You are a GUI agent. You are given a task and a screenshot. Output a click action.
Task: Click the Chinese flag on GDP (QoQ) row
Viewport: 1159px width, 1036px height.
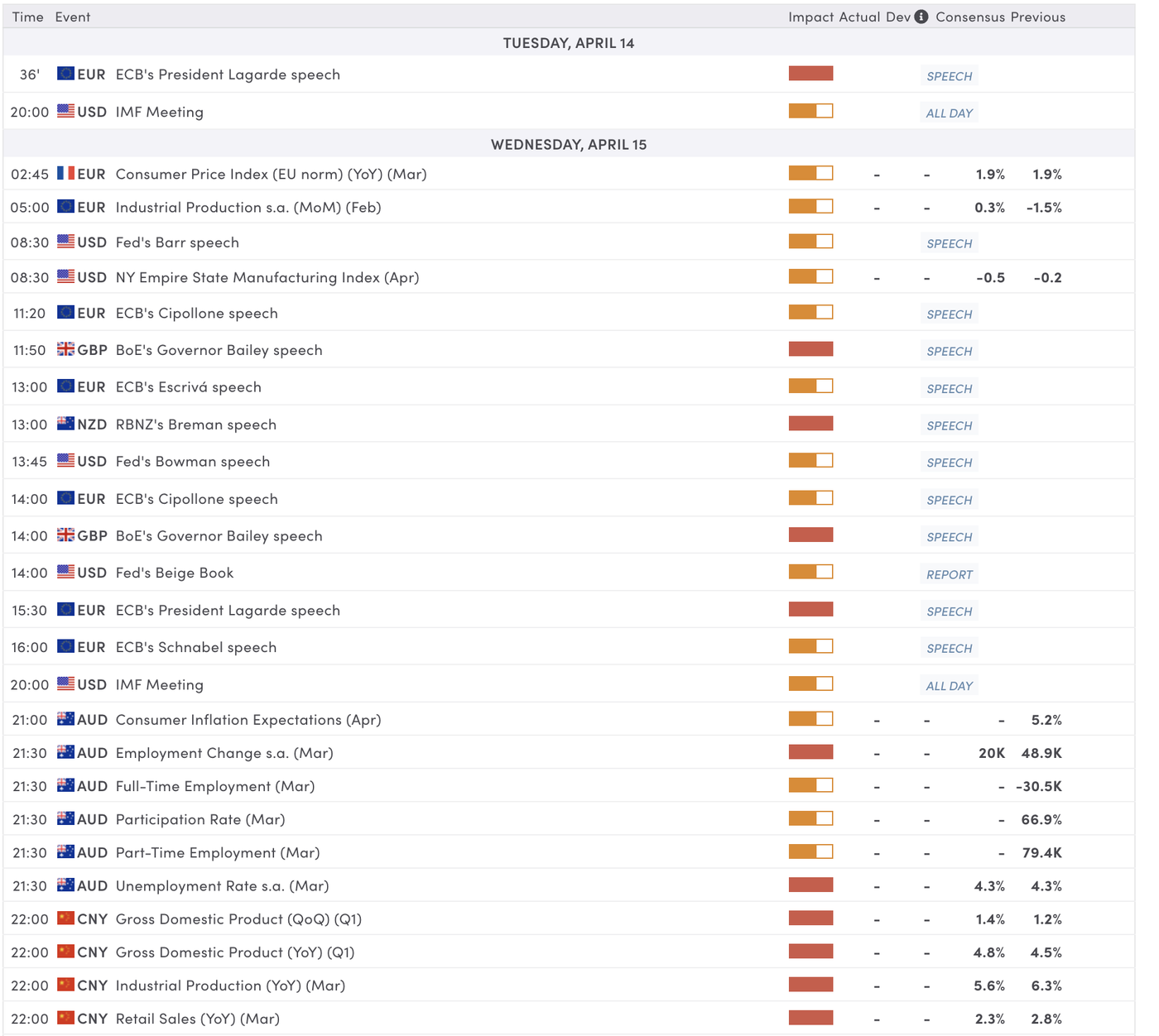(65, 918)
